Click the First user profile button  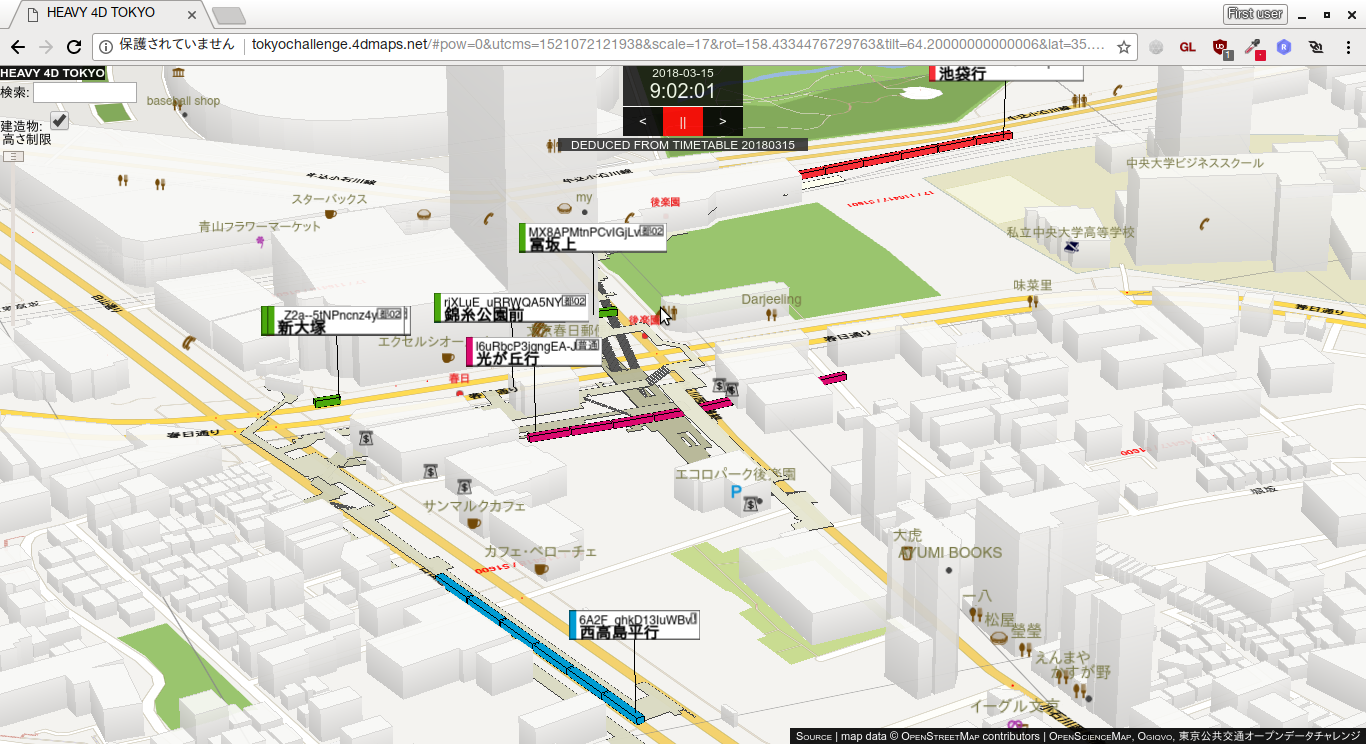1255,14
